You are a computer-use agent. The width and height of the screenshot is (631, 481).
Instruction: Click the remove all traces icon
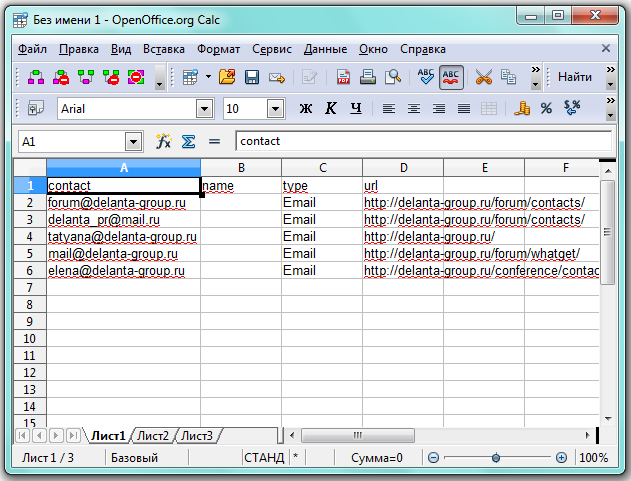136,77
